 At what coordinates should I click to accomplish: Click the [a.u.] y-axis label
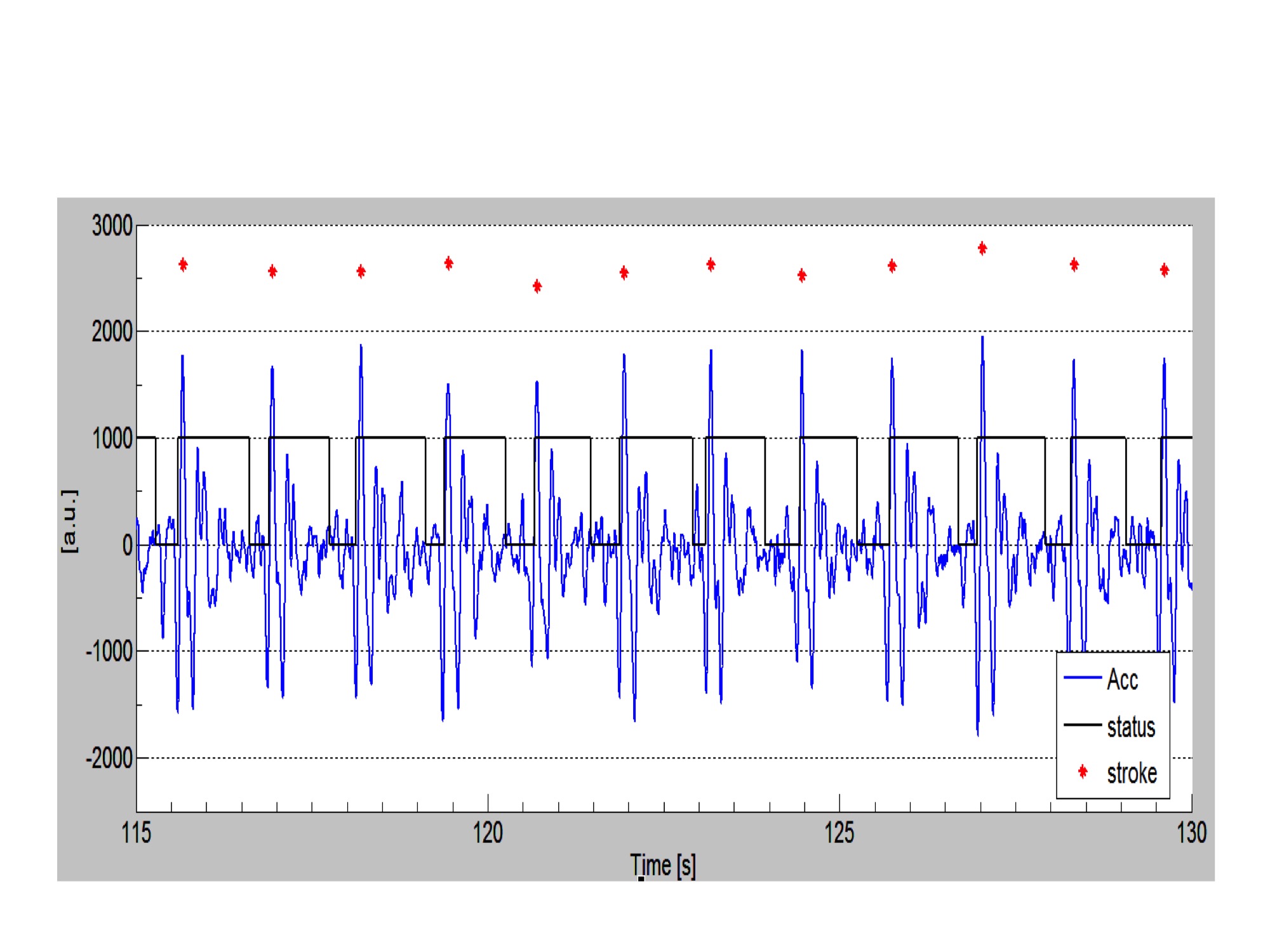pos(69,520)
